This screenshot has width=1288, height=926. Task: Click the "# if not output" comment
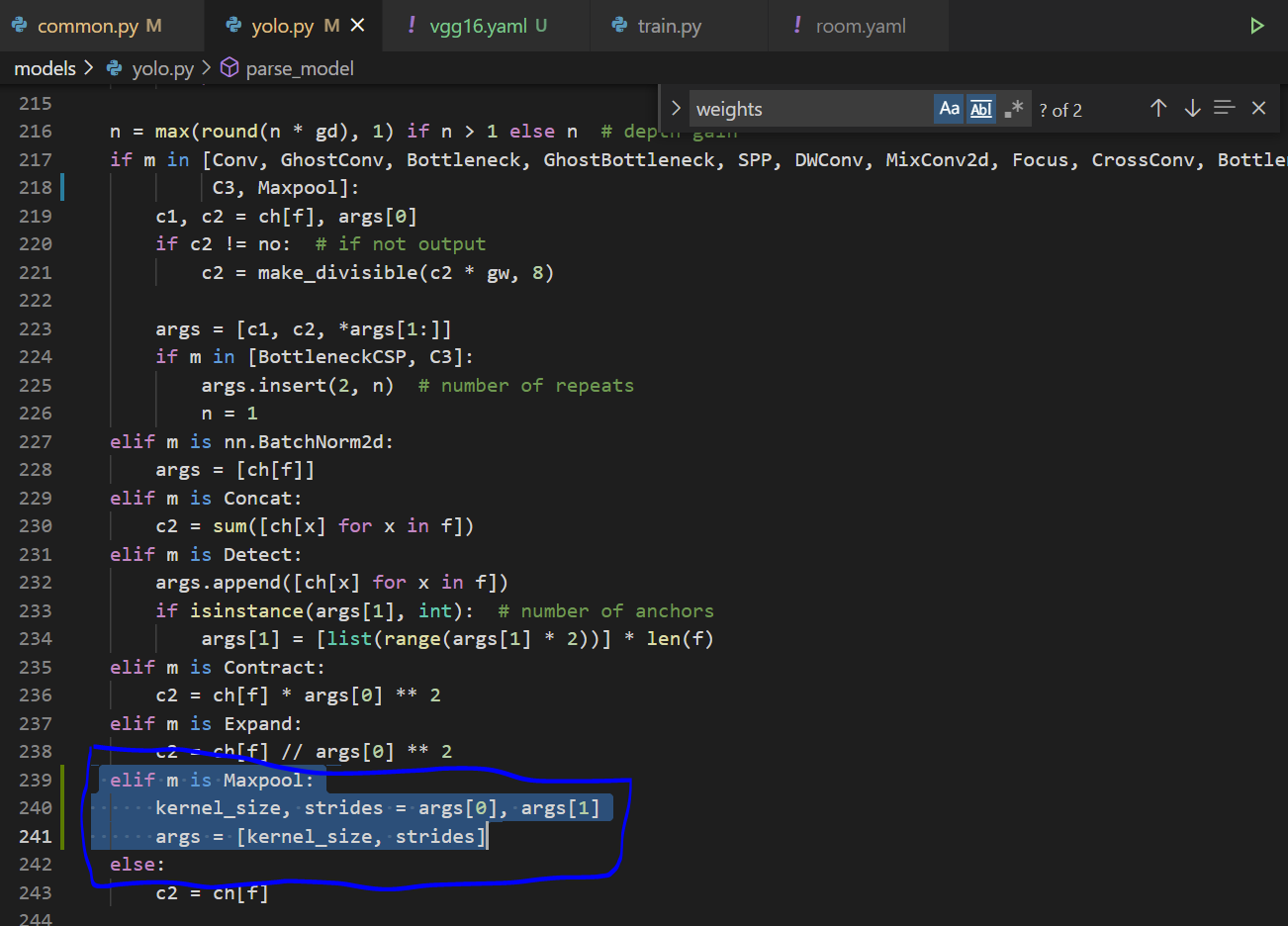[401, 243]
